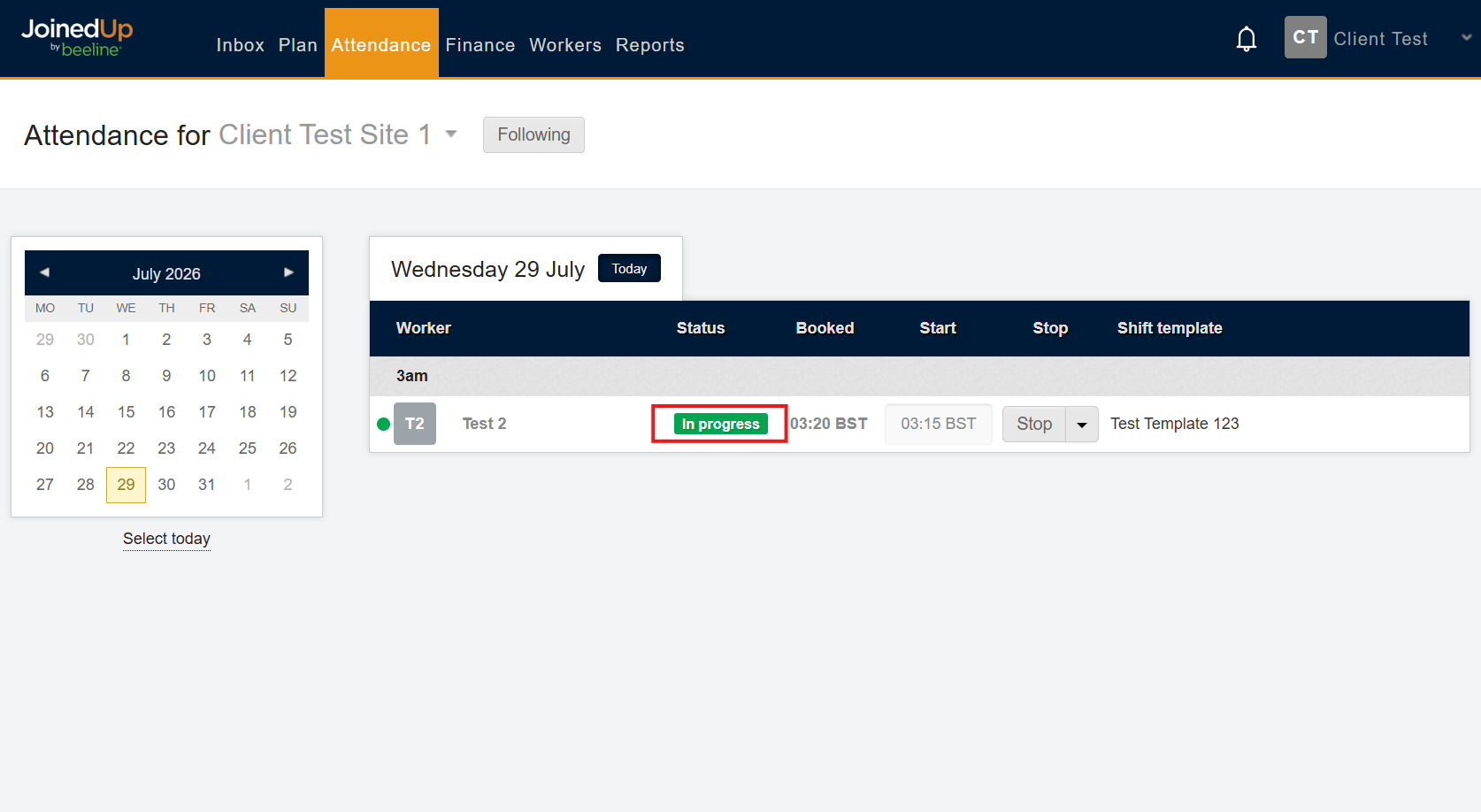Choose July 10 in the calendar
The width and height of the screenshot is (1481, 812).
pos(207,376)
